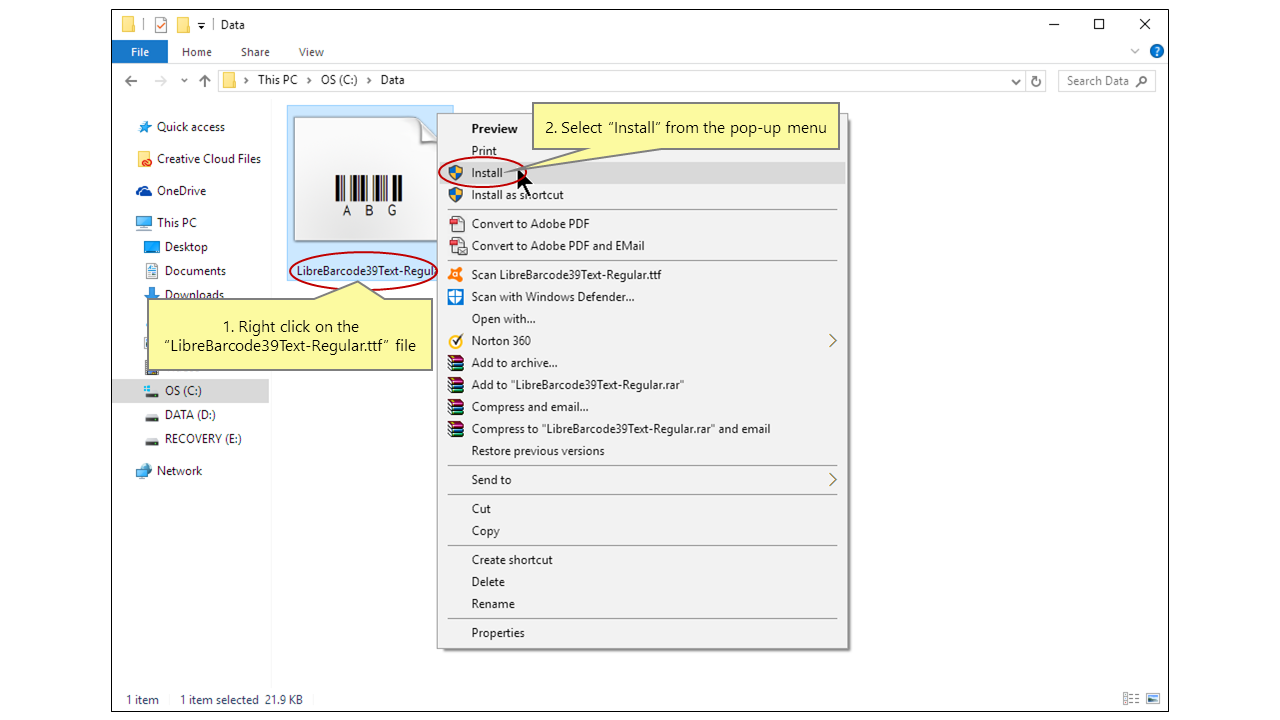Toggle details view in the status bar
This screenshot has width=1280, height=720.
[x=1130, y=698]
